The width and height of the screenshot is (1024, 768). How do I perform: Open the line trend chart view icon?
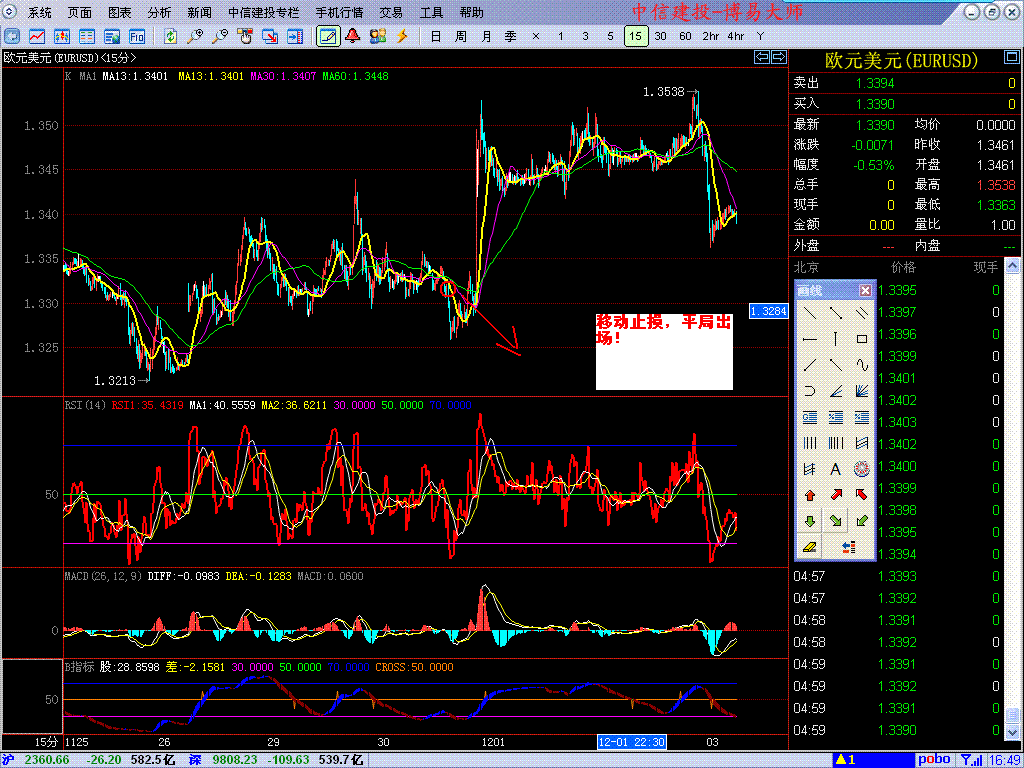tap(37, 36)
